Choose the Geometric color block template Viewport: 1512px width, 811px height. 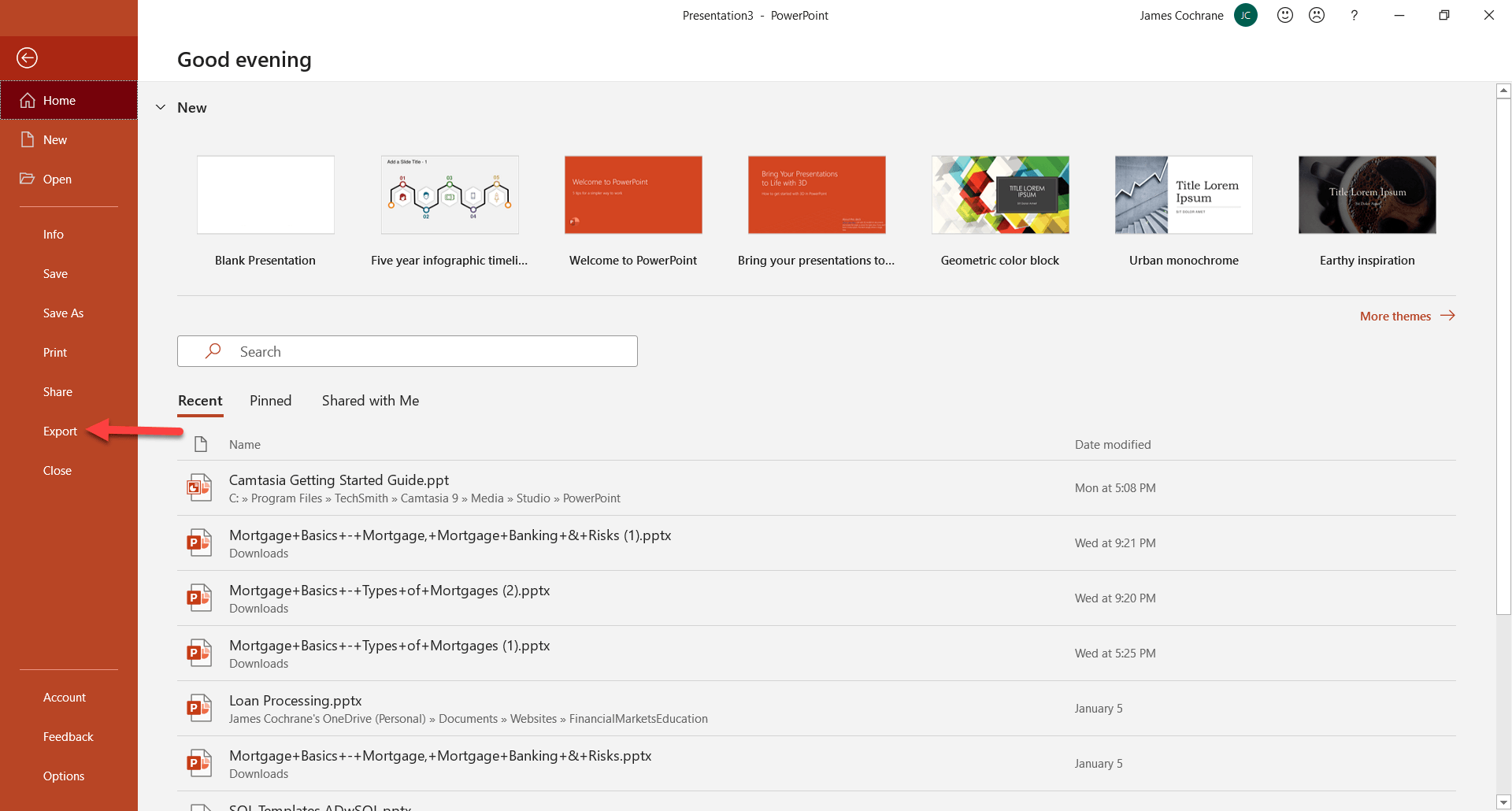coord(1000,194)
